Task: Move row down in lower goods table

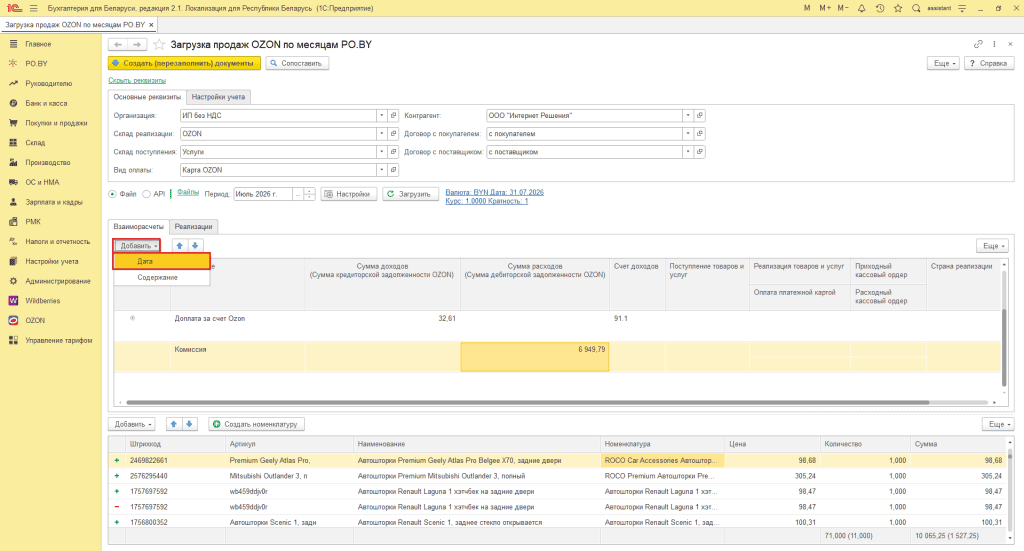Action: [189, 424]
